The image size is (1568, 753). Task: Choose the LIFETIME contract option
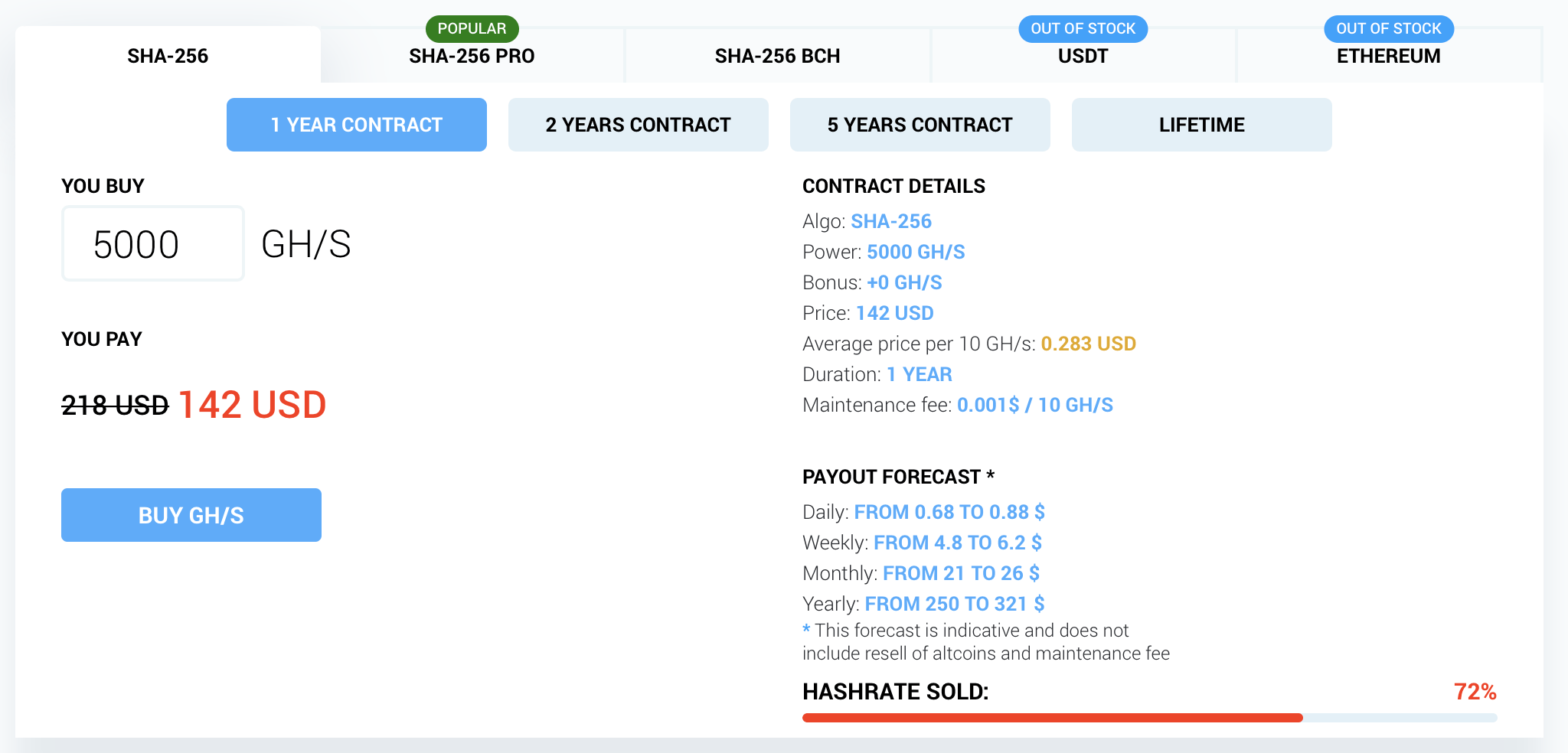click(x=1202, y=125)
